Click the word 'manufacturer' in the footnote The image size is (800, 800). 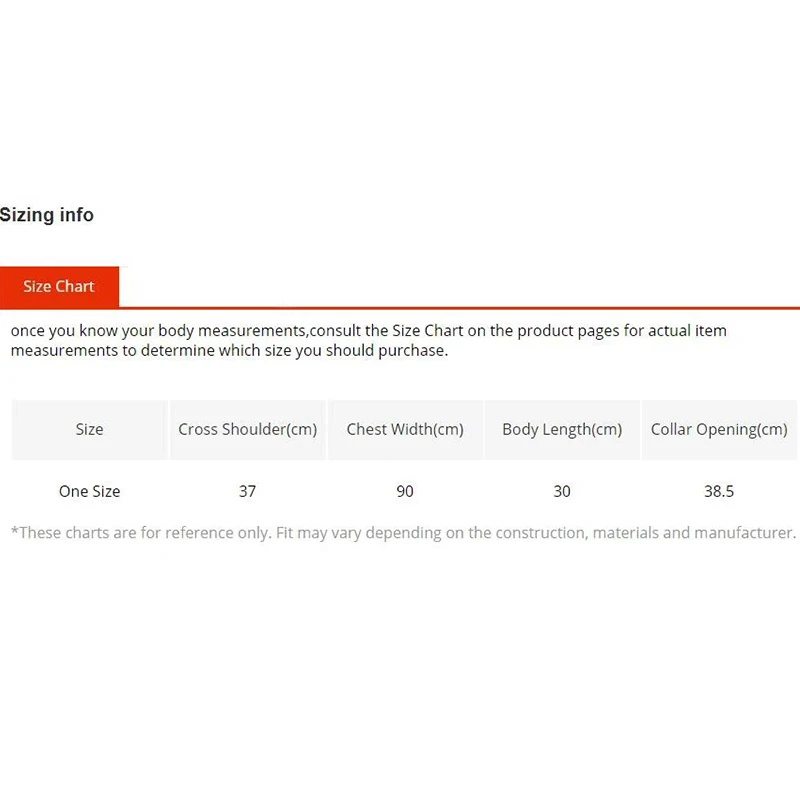point(743,533)
